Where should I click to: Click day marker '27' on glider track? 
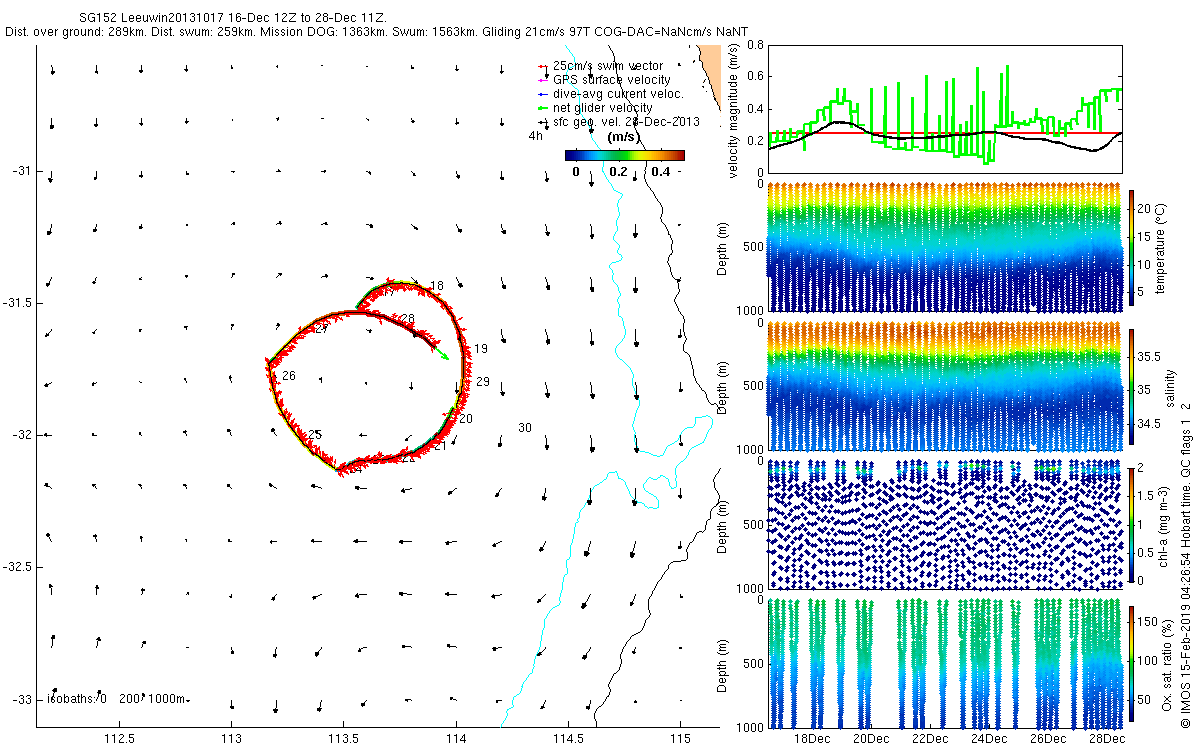pyautogui.click(x=321, y=329)
